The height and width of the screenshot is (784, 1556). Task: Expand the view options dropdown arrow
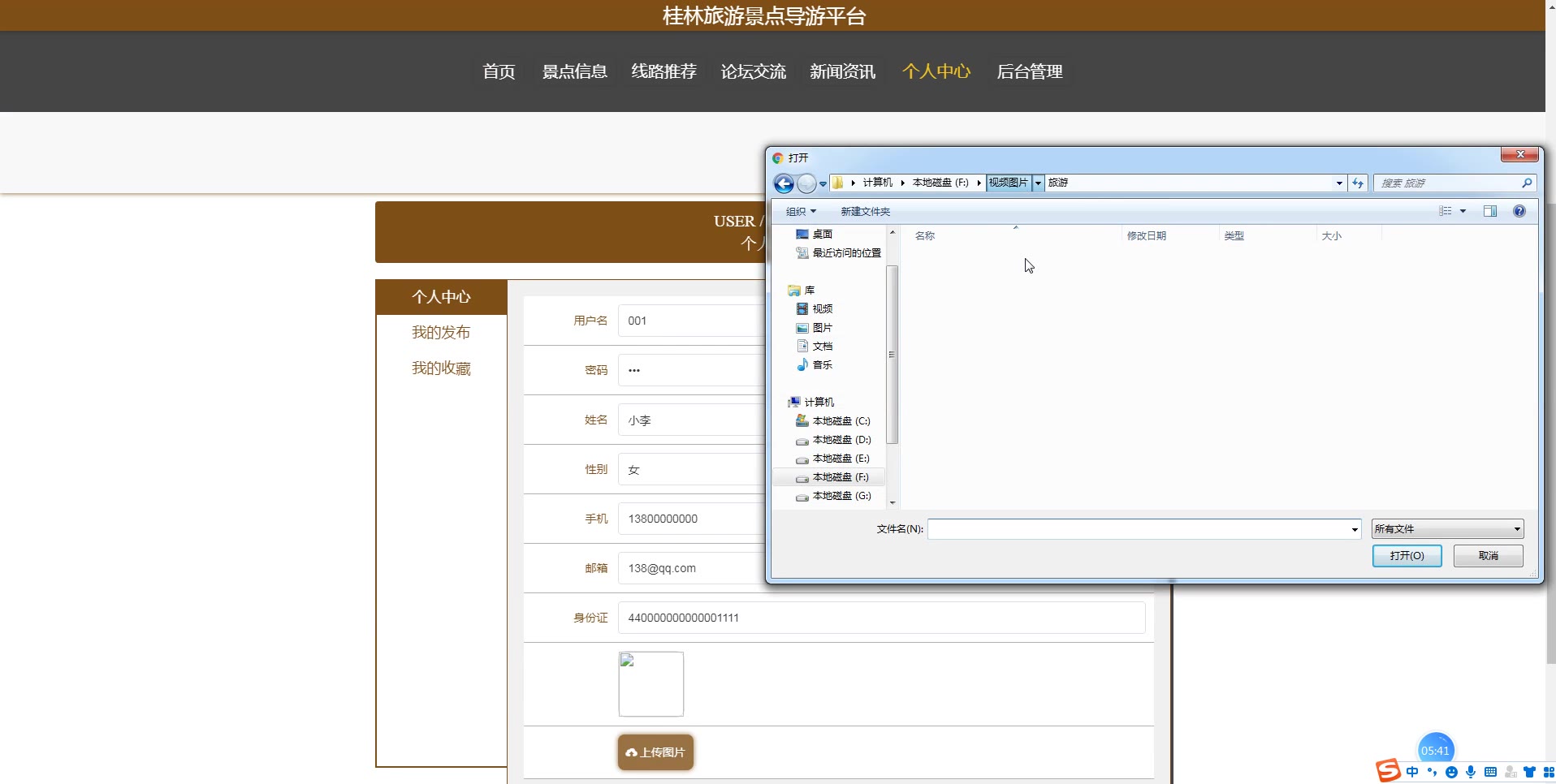click(x=1463, y=211)
